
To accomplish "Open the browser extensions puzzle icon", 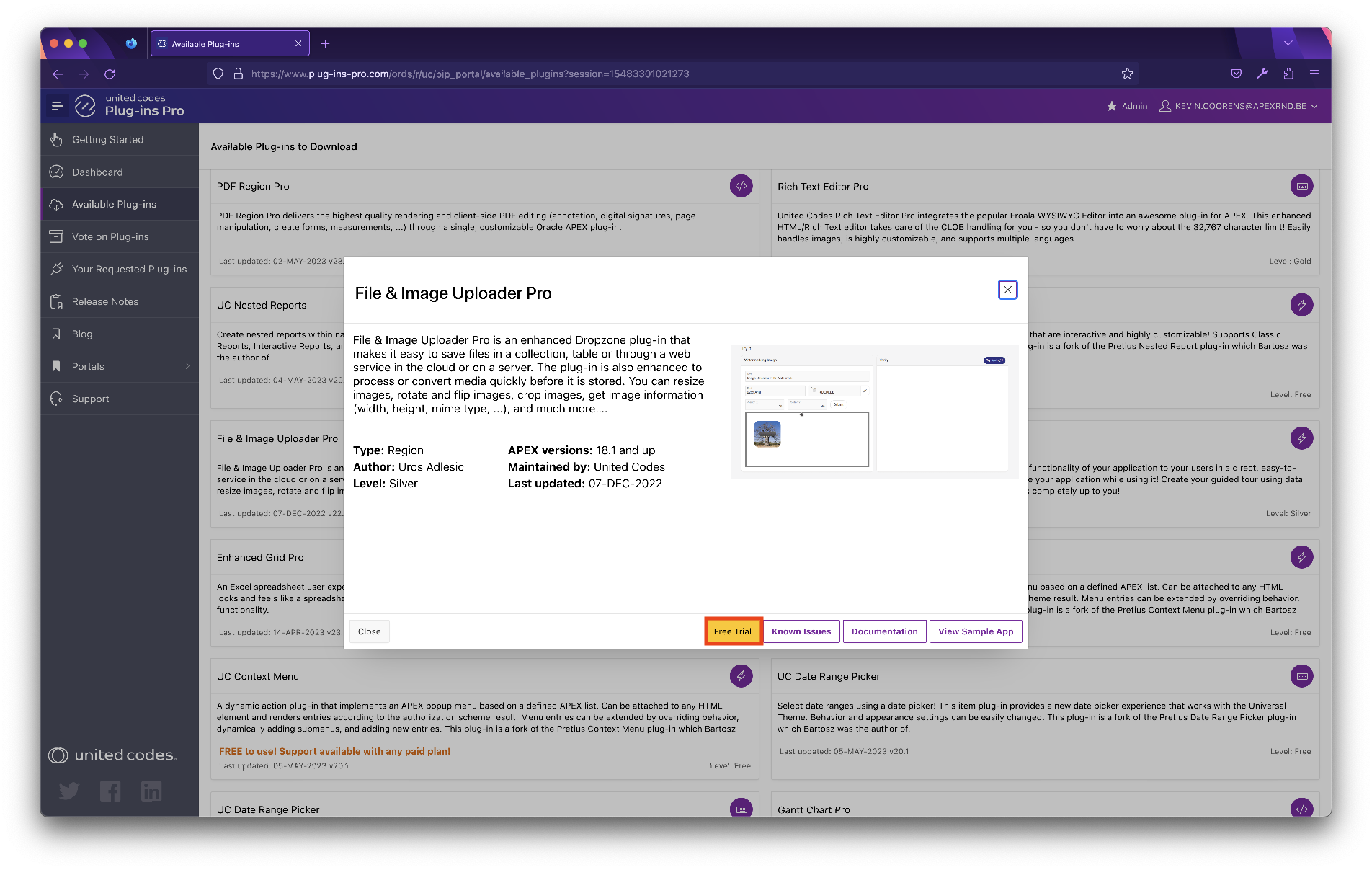I will tap(1288, 74).
